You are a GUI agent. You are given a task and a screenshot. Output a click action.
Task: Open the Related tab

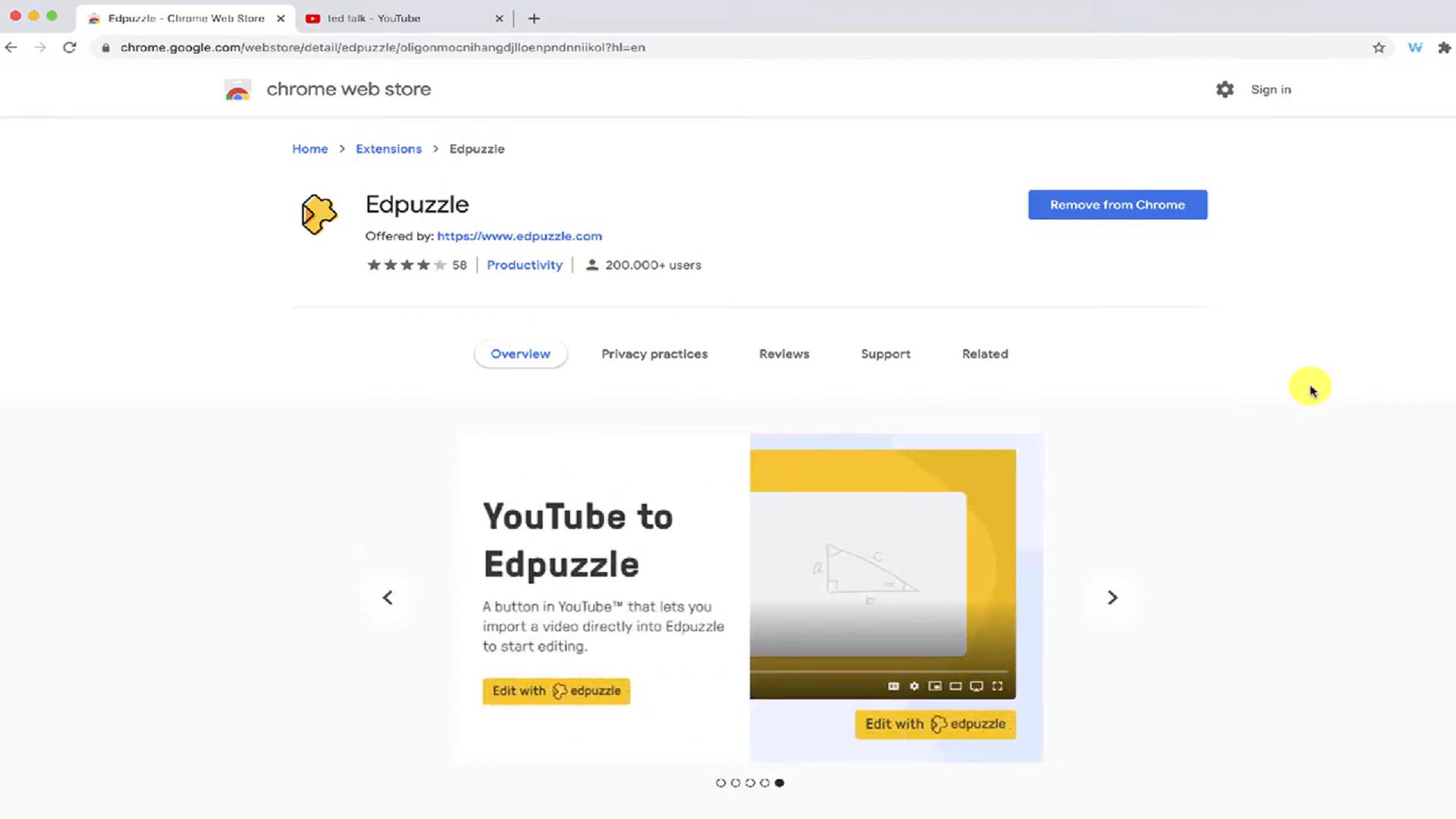point(985,354)
